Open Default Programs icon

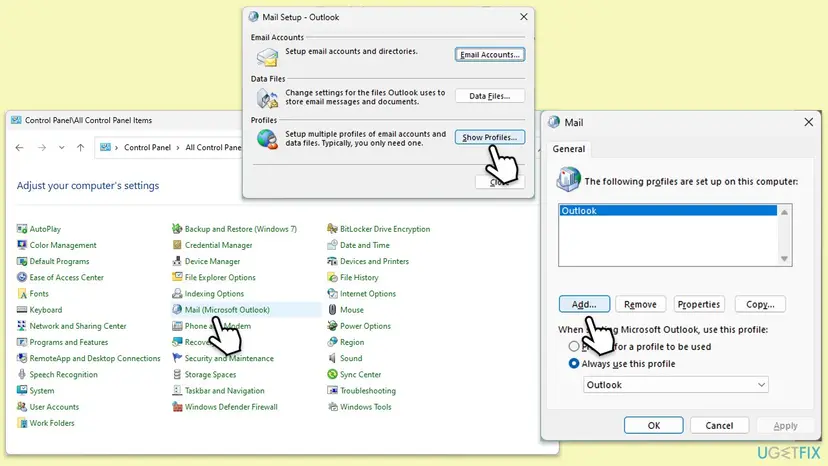pos(22,261)
